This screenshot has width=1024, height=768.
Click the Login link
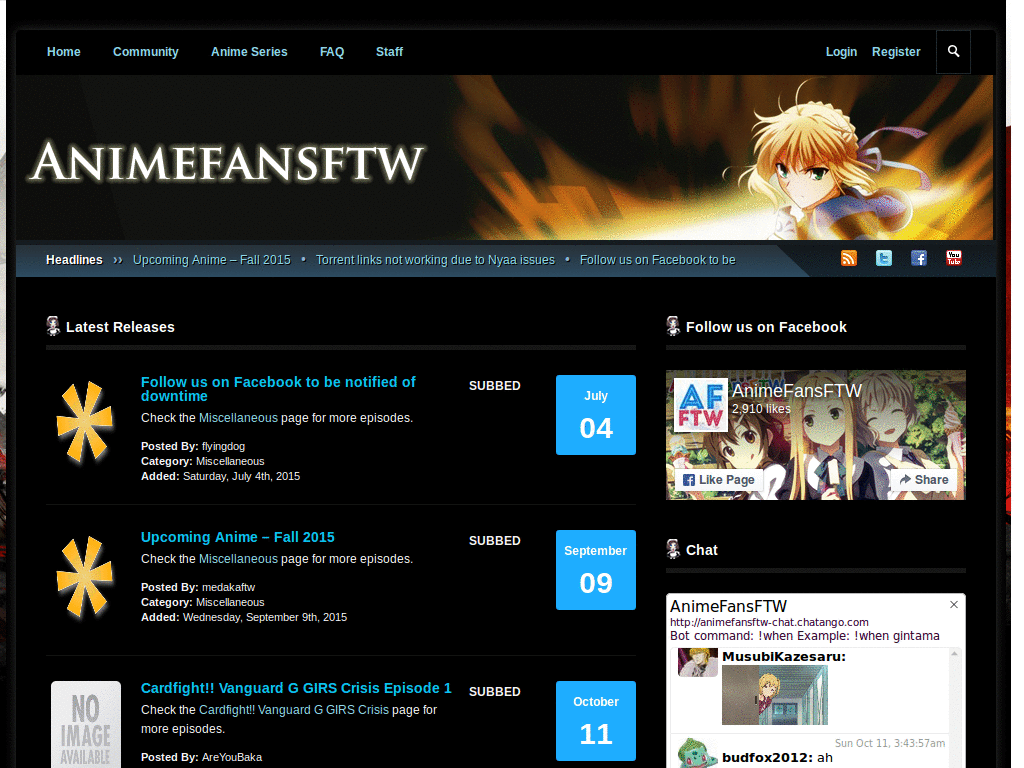(x=841, y=52)
